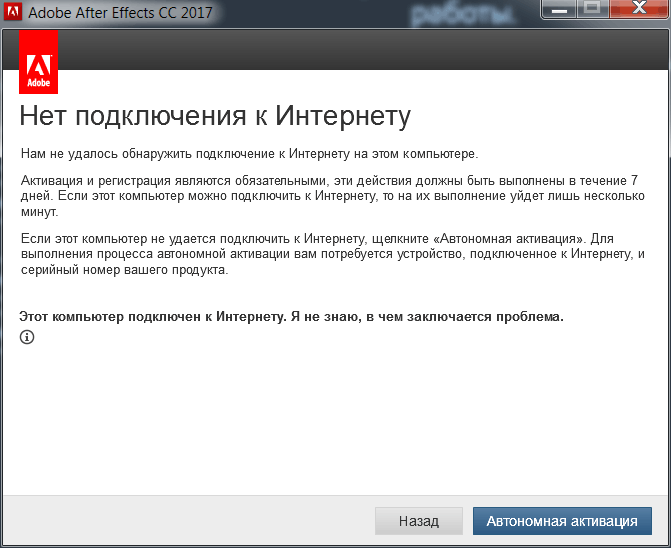Screen dimensions: 671x548
Task: Click the heading Нет подключения к Интернету
Action: click(215, 116)
